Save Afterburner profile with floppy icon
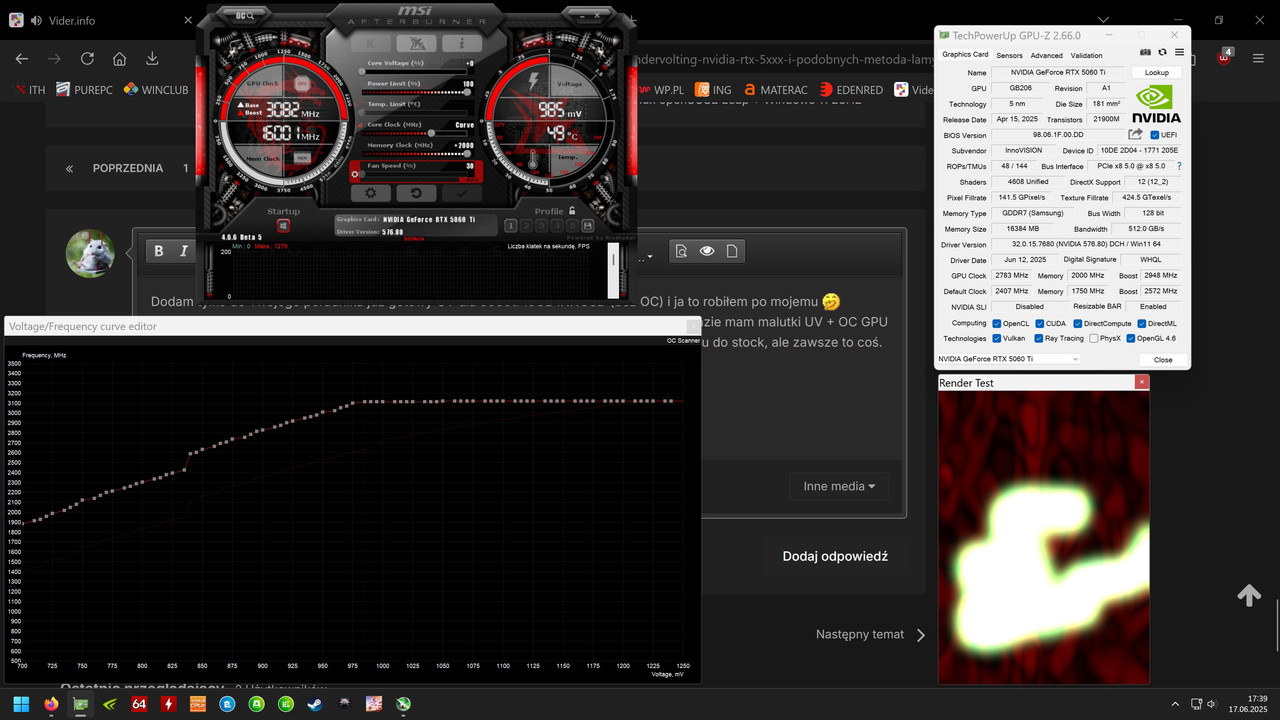This screenshot has width=1280, height=720. [588, 226]
